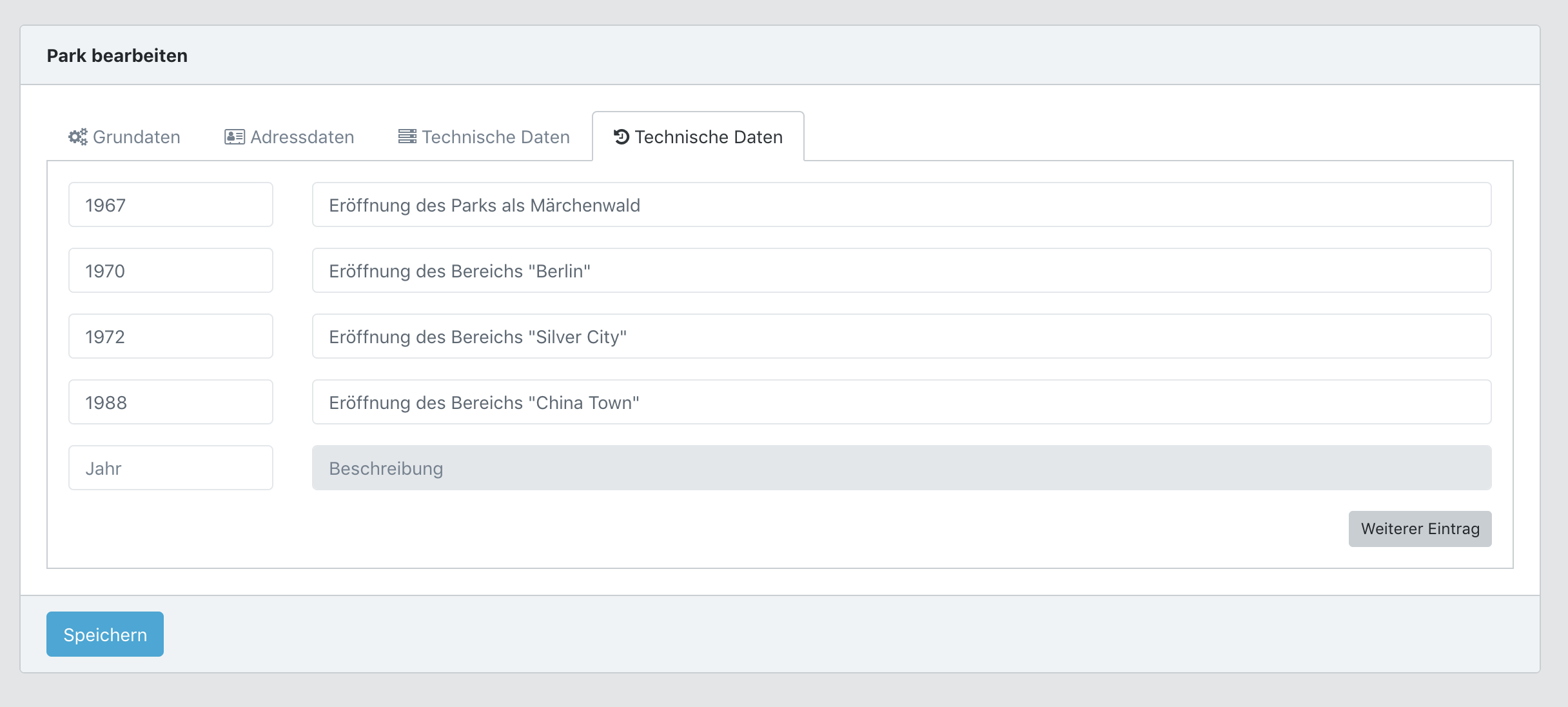This screenshot has width=1568, height=707.
Task: Click the year field showing 1970
Action: [x=171, y=271]
